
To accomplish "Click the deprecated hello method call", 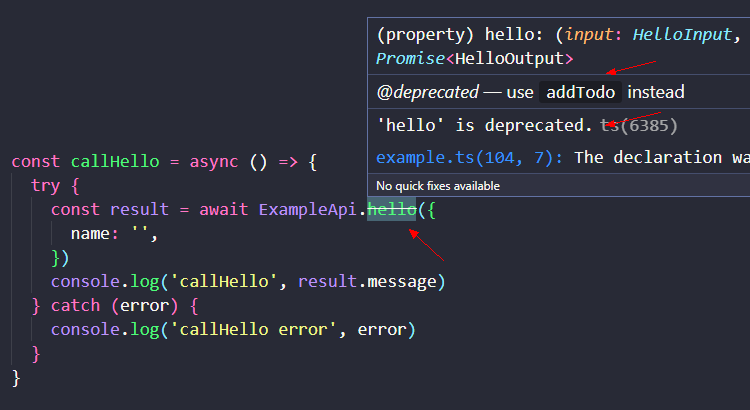I will click(391, 209).
